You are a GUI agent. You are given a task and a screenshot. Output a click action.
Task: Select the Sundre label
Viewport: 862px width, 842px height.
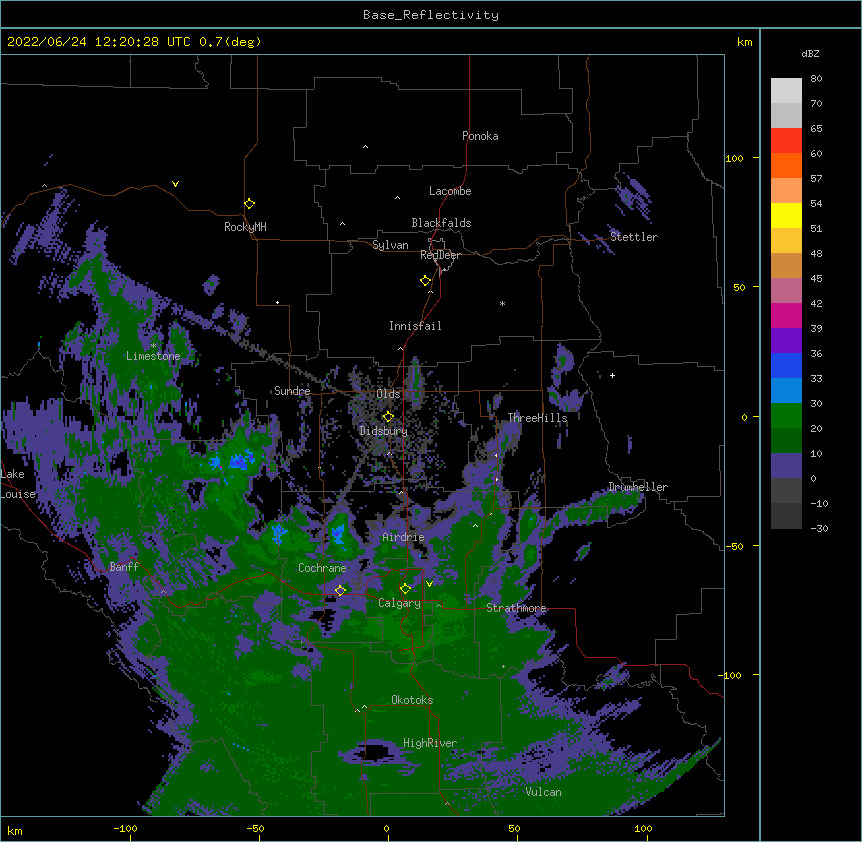pyautogui.click(x=292, y=391)
